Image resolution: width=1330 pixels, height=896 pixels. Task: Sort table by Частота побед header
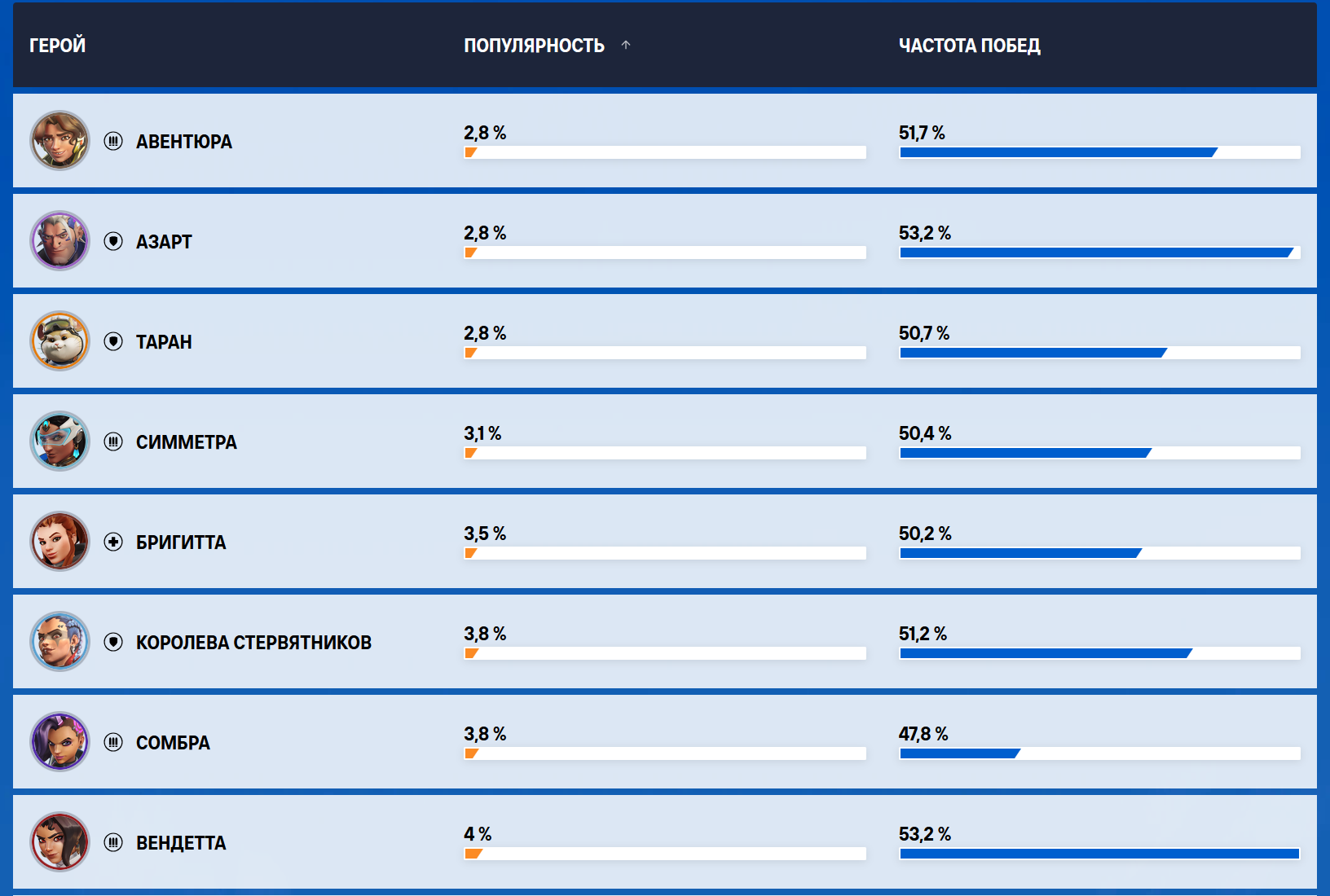[x=969, y=46]
